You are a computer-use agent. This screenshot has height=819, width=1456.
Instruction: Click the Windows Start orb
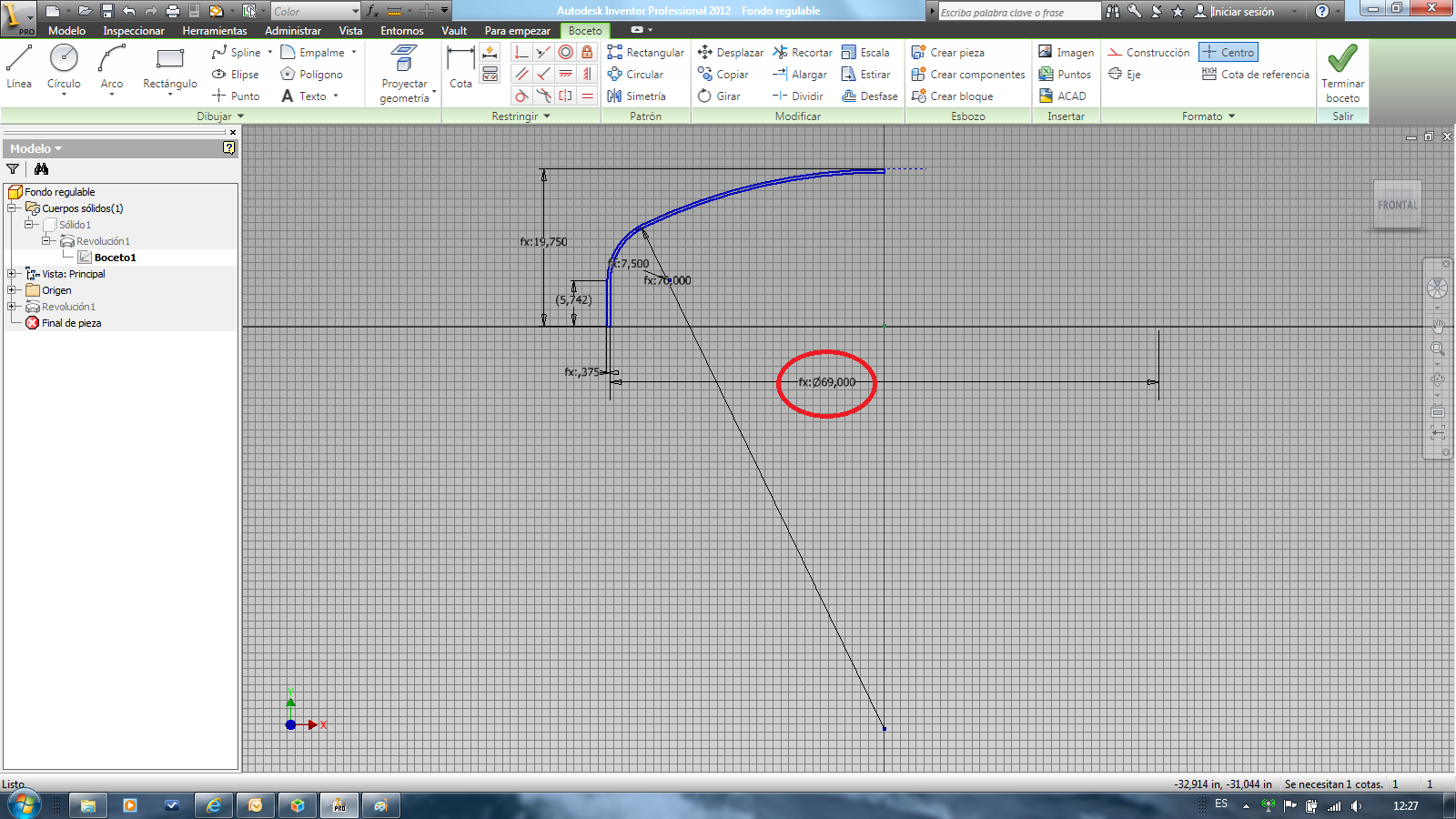25,805
